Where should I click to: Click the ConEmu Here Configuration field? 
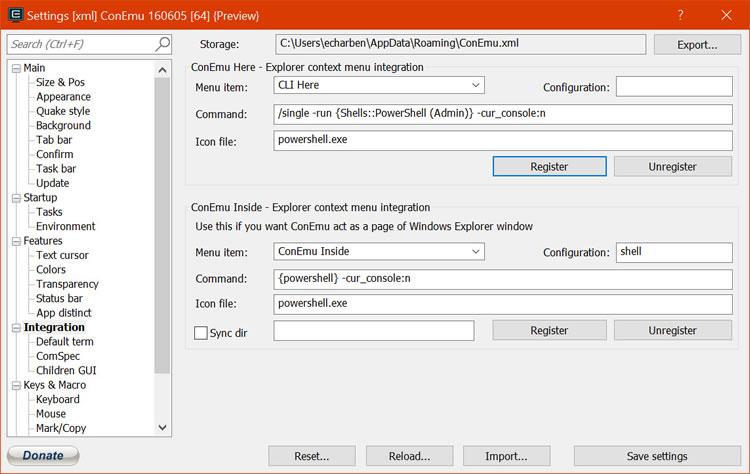coord(674,87)
